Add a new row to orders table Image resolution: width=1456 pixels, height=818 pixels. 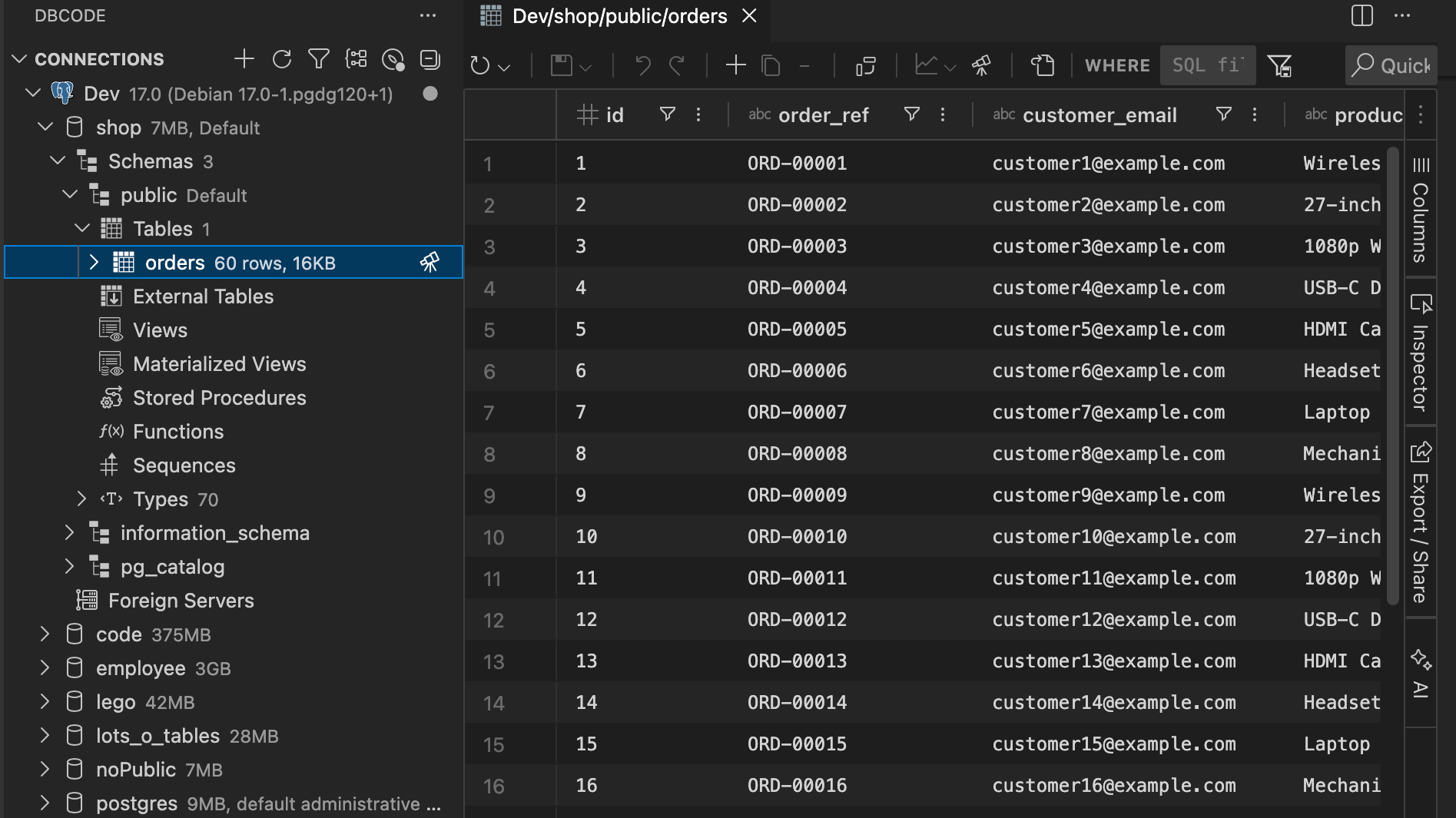736,65
